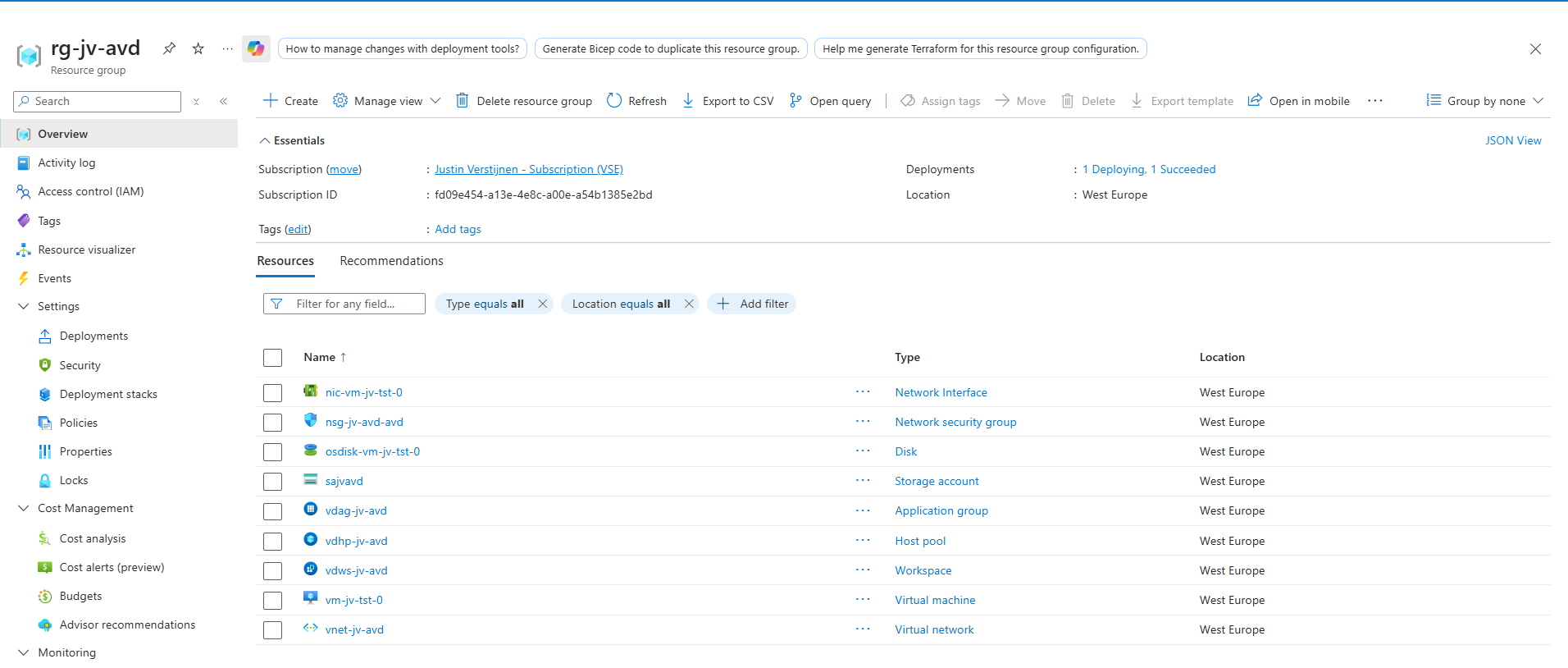Open the Copilot icon in the header

pyautogui.click(x=256, y=48)
